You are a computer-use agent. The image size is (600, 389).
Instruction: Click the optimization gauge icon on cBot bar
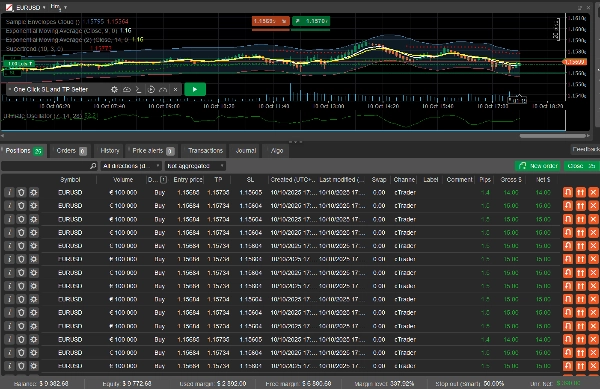click(x=163, y=90)
